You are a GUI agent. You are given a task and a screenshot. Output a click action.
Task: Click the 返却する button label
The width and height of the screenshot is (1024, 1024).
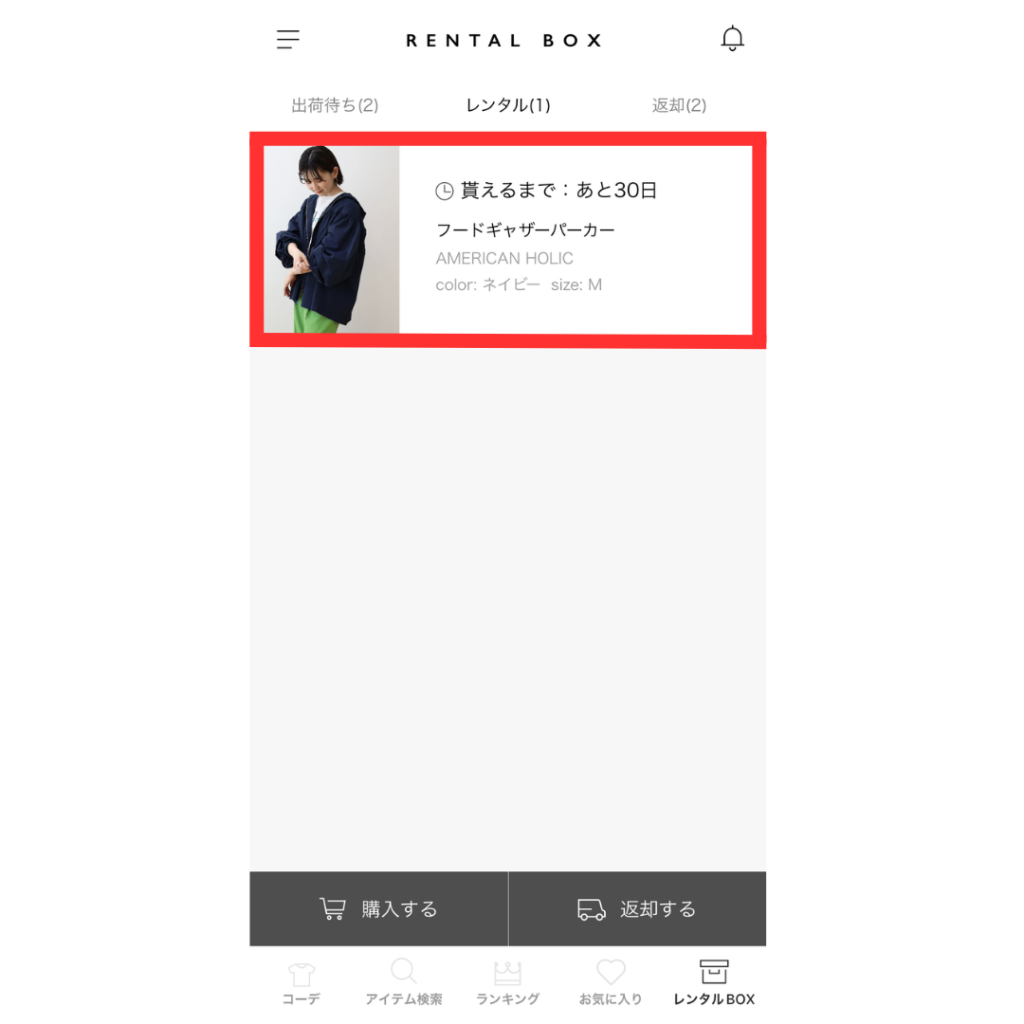tap(658, 909)
